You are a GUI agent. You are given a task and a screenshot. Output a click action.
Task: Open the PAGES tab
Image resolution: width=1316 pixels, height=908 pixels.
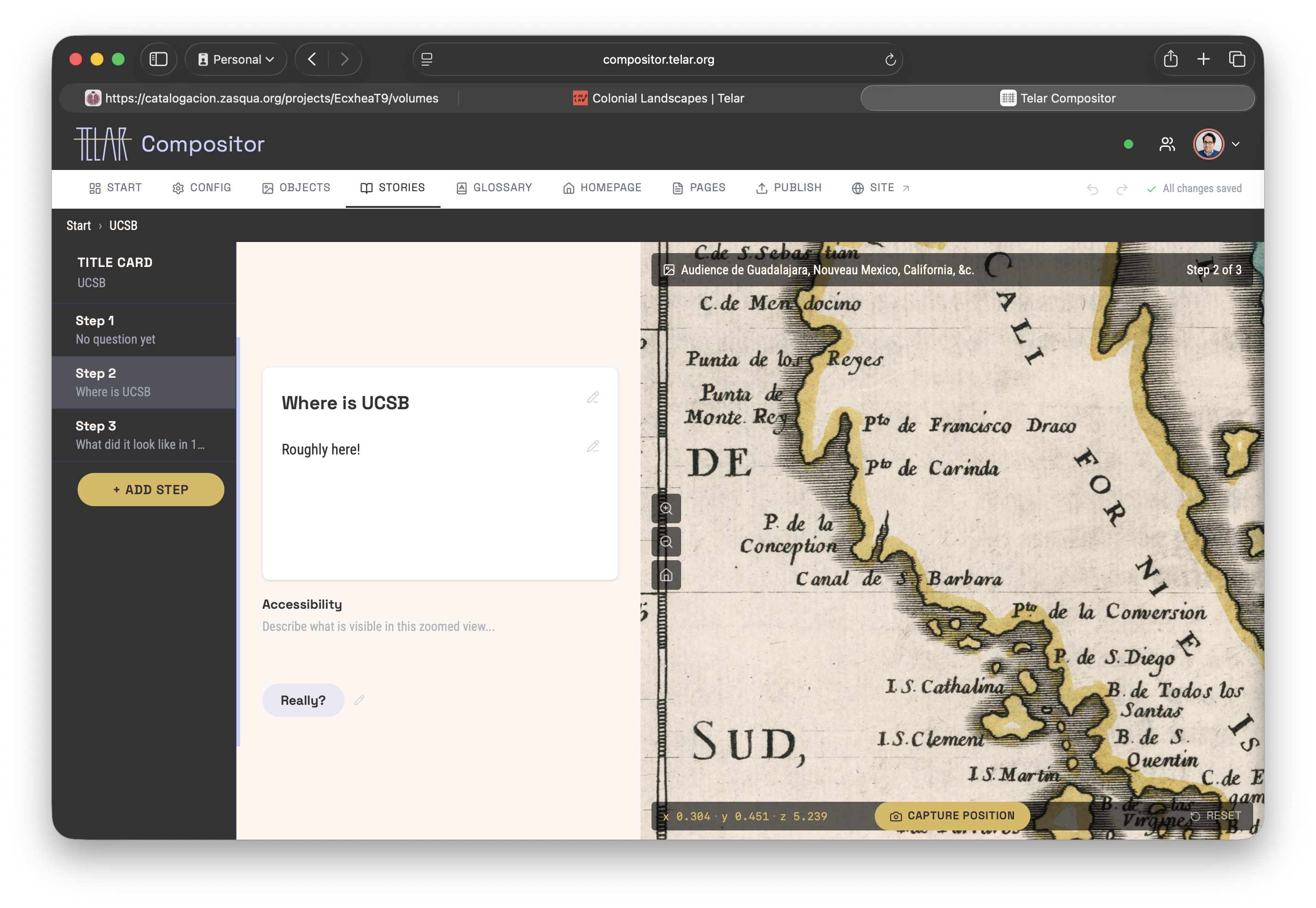(x=699, y=188)
